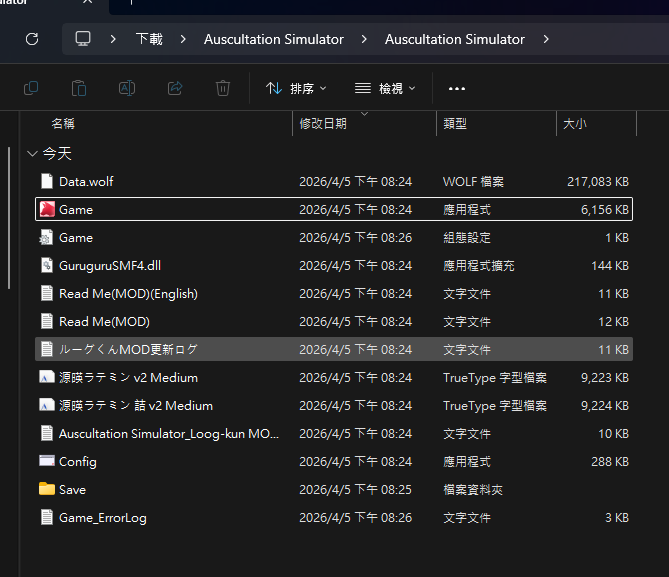Click the WOLF 檔案 type cell
The width and height of the screenshot is (669, 577).
[x=473, y=182]
